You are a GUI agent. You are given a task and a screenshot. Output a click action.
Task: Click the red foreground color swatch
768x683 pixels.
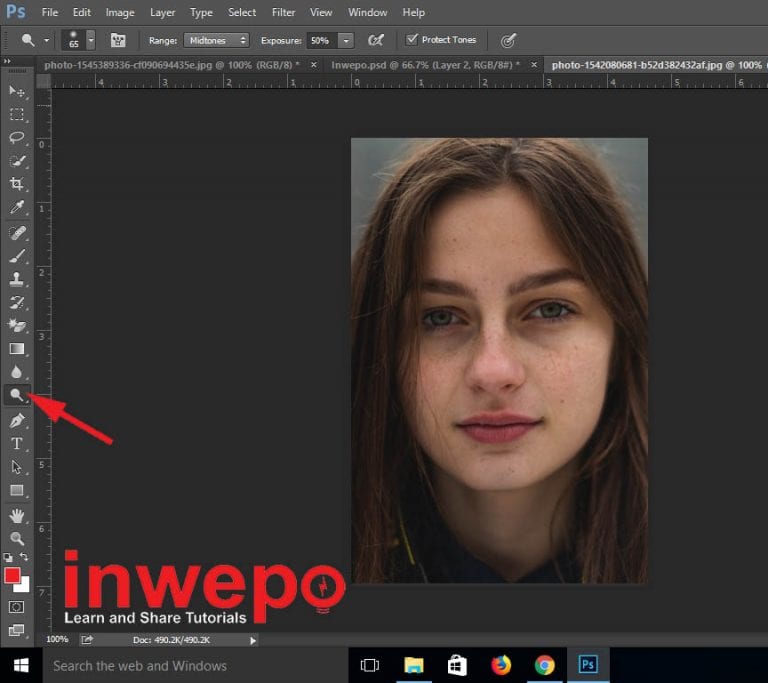tap(12, 575)
